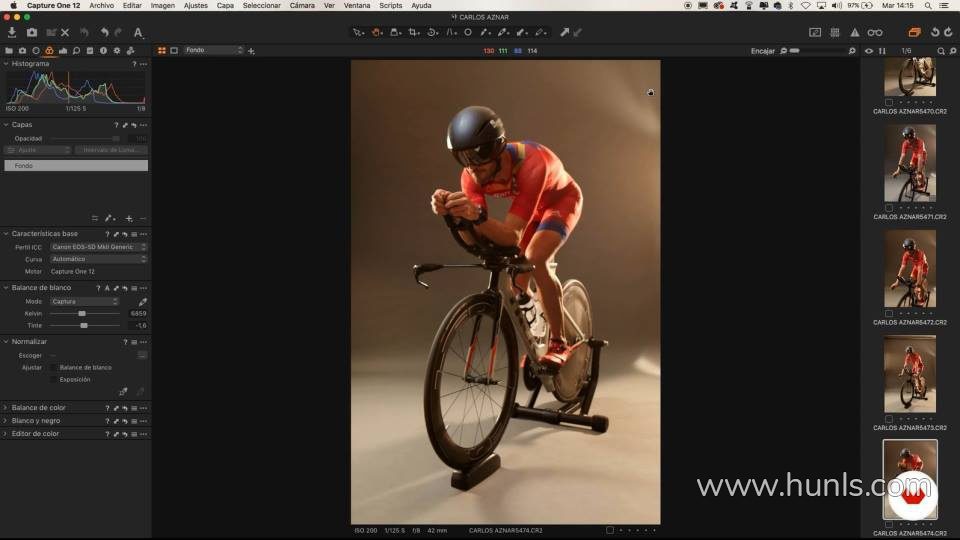960x540 pixels.
Task: Switch viewer to single-view mode
Action: (x=174, y=51)
